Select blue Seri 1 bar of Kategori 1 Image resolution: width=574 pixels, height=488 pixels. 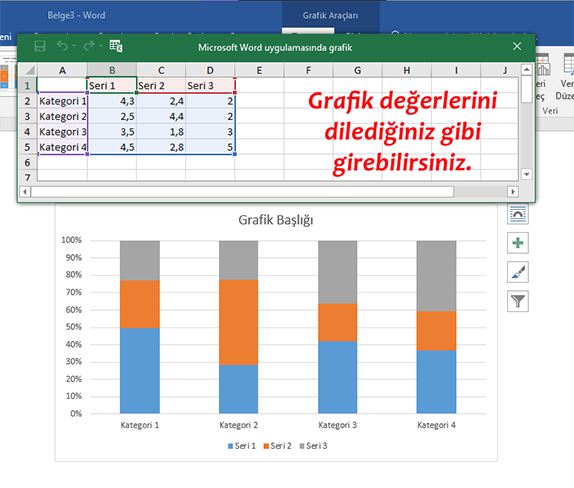click(x=140, y=370)
